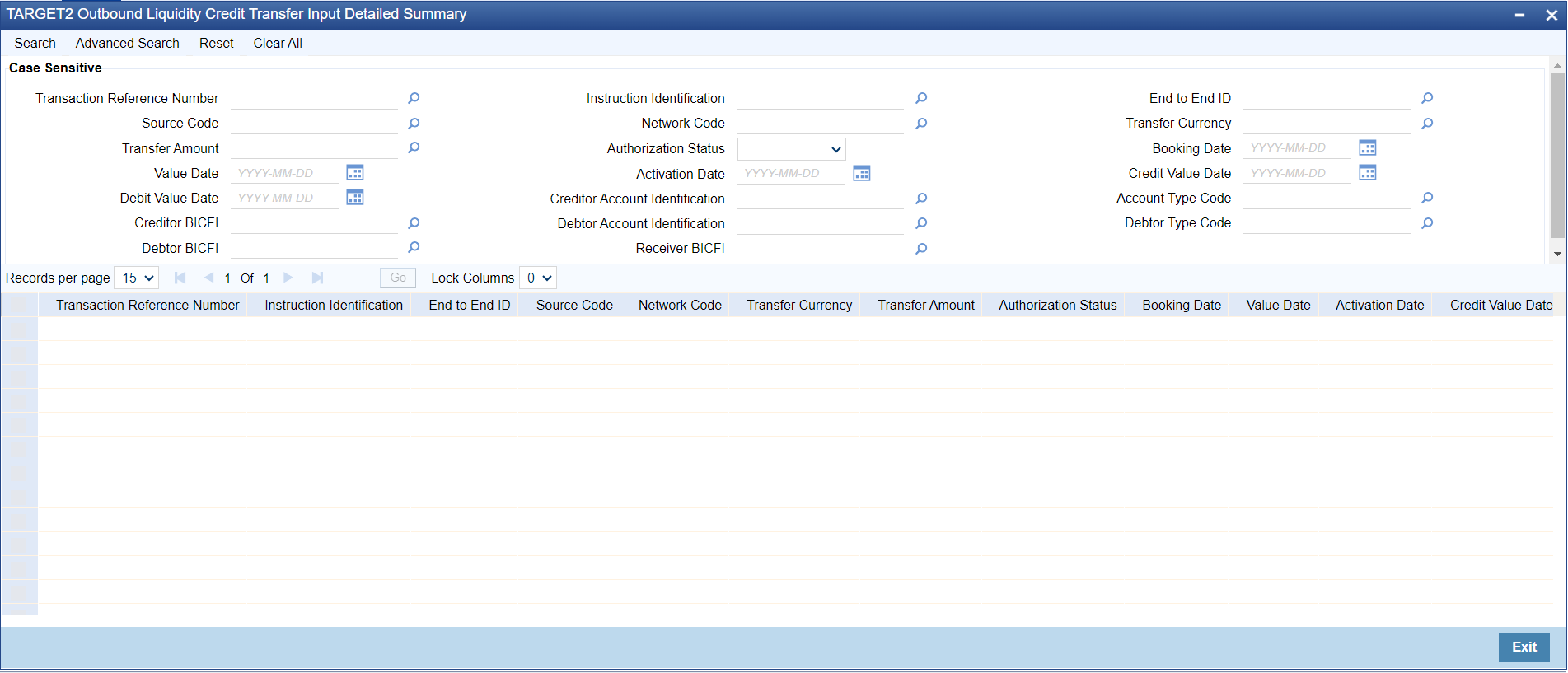
Task: Click the page number input box
Action: pos(356,278)
